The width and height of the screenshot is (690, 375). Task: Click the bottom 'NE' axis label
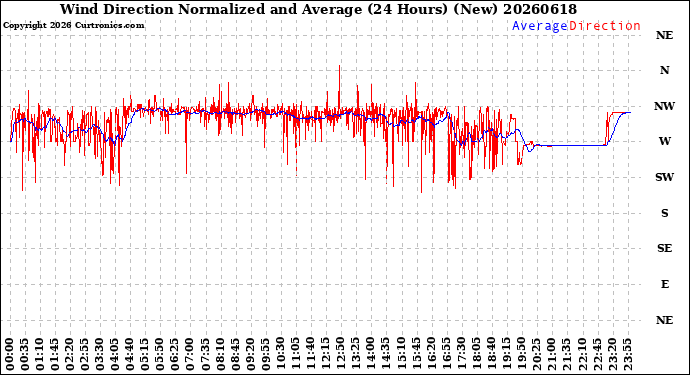click(x=664, y=320)
